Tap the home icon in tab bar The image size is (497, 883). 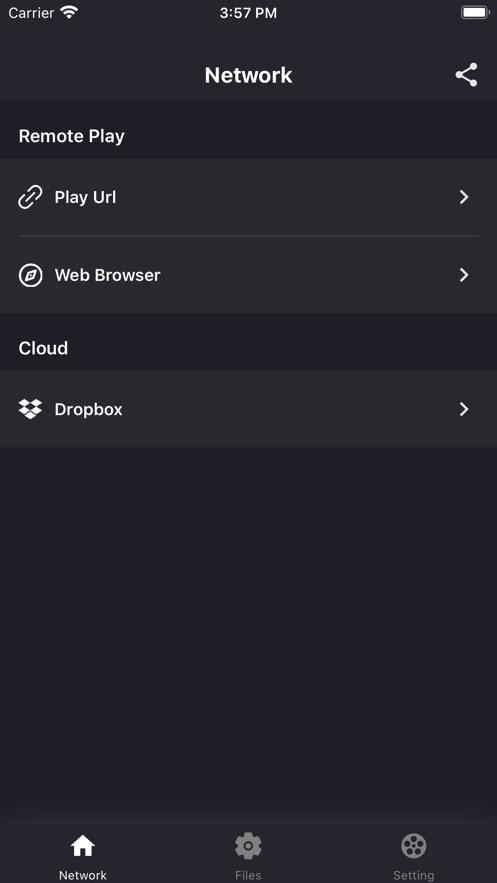[83, 846]
